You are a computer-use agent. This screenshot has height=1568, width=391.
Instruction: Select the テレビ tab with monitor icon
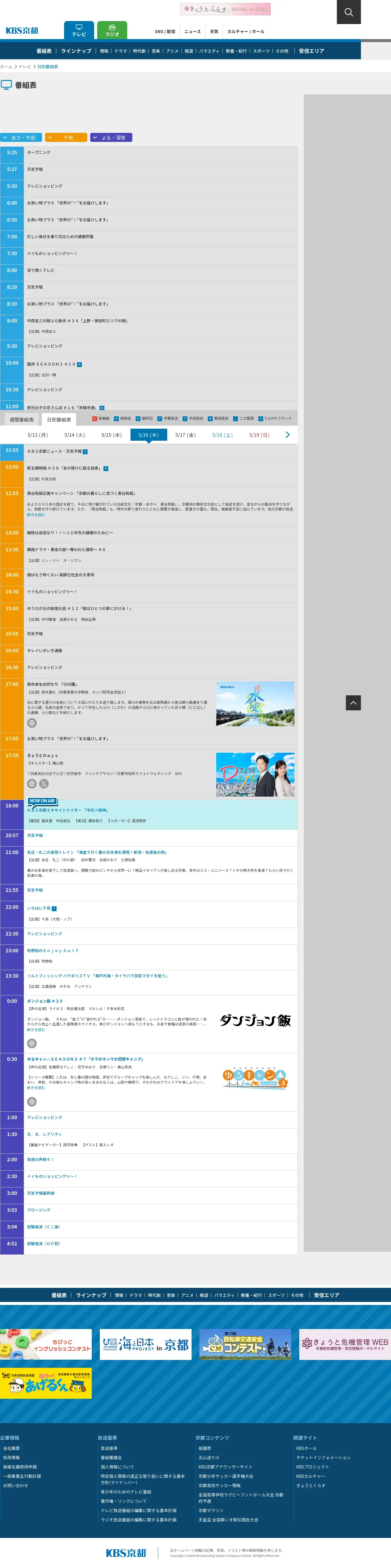[79, 30]
